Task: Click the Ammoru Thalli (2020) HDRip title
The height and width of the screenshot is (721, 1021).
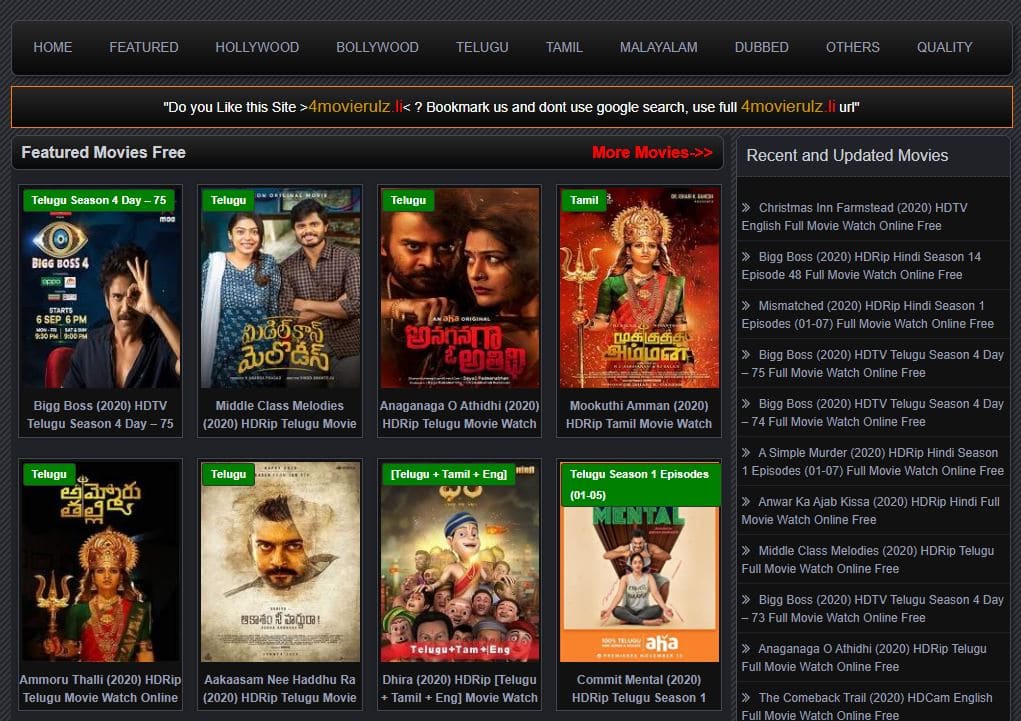Action: pyautogui.click(x=100, y=688)
